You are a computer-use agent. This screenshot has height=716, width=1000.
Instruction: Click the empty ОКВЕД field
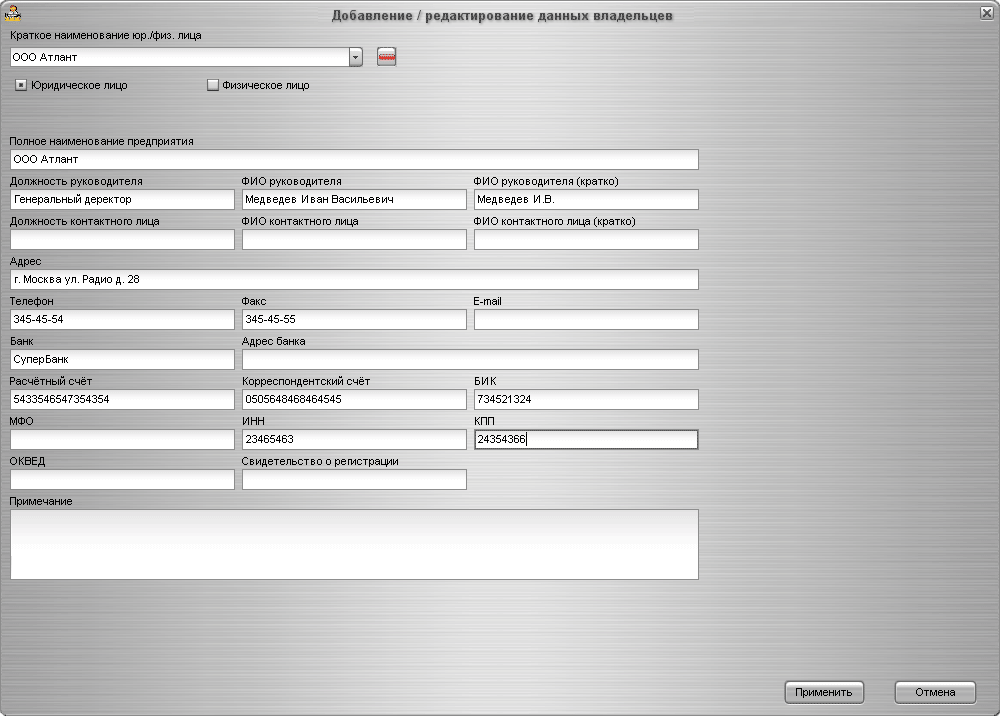click(122, 479)
